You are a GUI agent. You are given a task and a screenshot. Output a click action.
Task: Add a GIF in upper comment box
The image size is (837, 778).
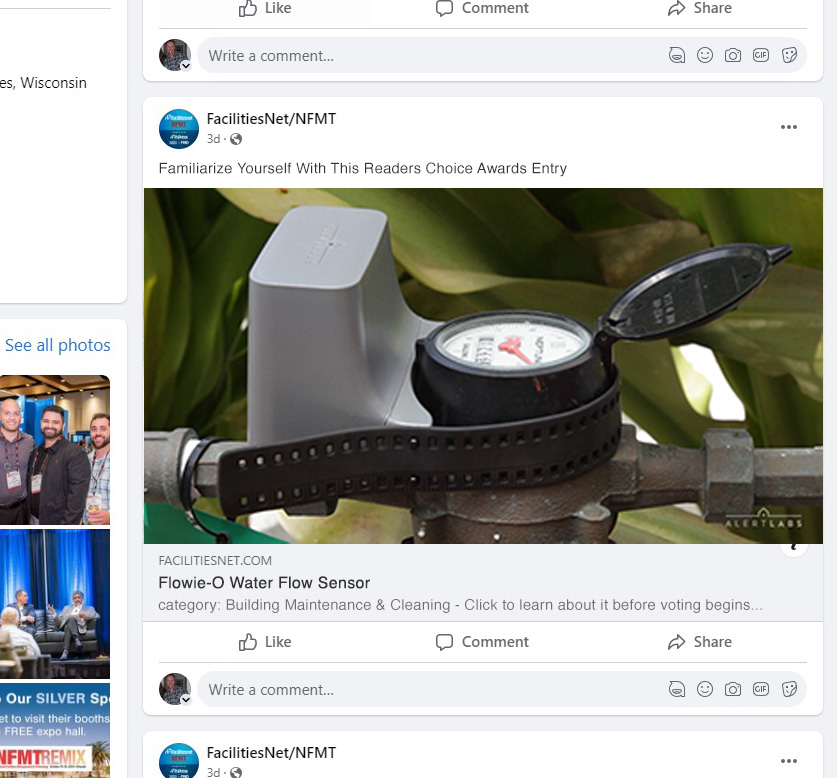click(761, 56)
